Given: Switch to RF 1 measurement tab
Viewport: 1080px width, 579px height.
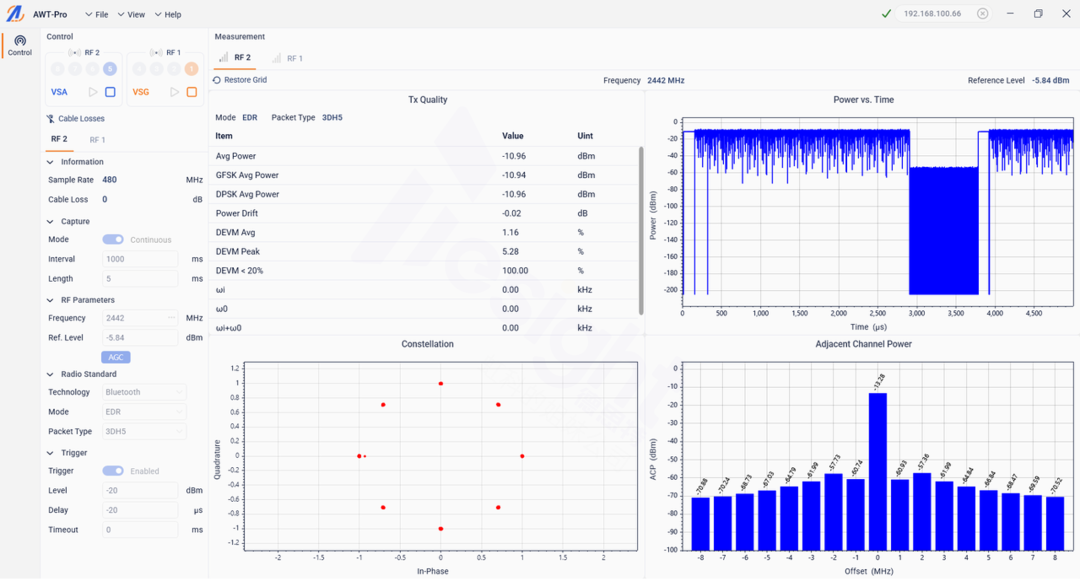Looking at the screenshot, I should click(x=288, y=58).
